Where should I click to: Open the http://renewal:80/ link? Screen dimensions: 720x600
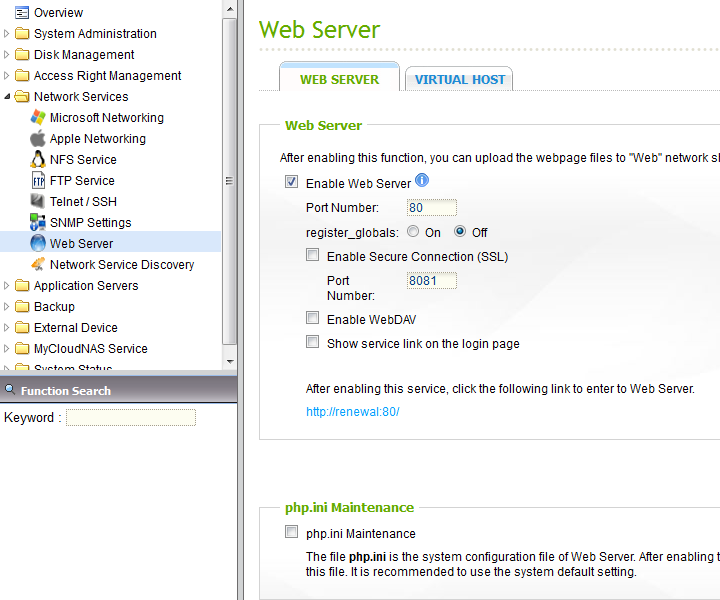(352, 412)
